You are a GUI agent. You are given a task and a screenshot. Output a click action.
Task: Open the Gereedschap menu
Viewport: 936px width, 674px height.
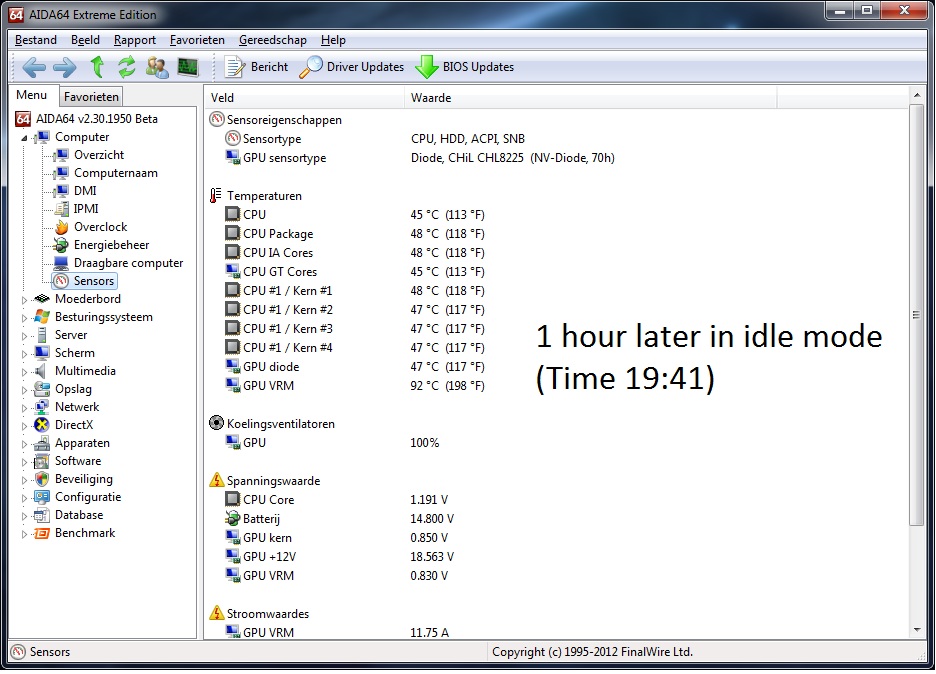pos(273,40)
